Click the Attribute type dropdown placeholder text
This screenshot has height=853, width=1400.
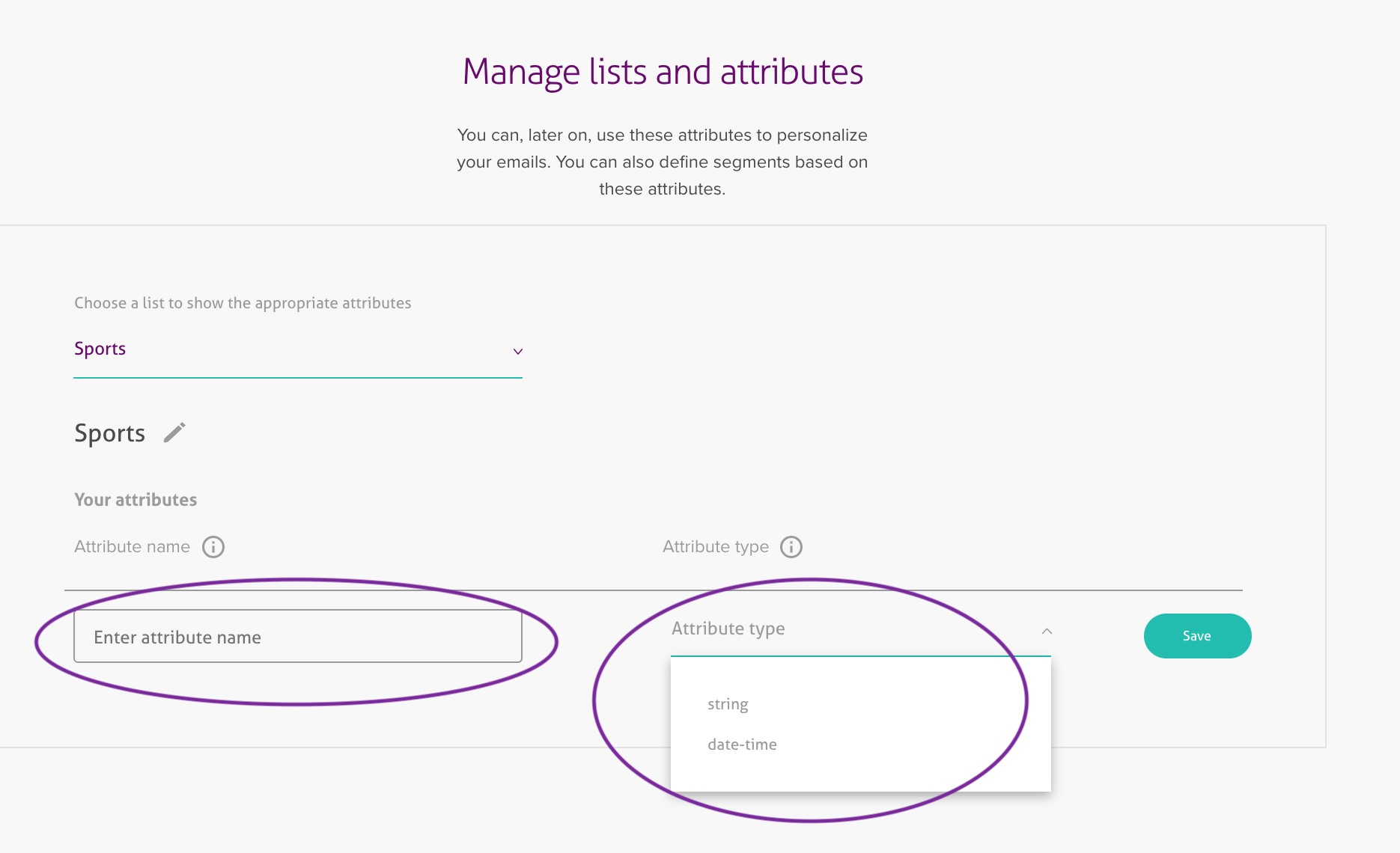[x=728, y=629]
